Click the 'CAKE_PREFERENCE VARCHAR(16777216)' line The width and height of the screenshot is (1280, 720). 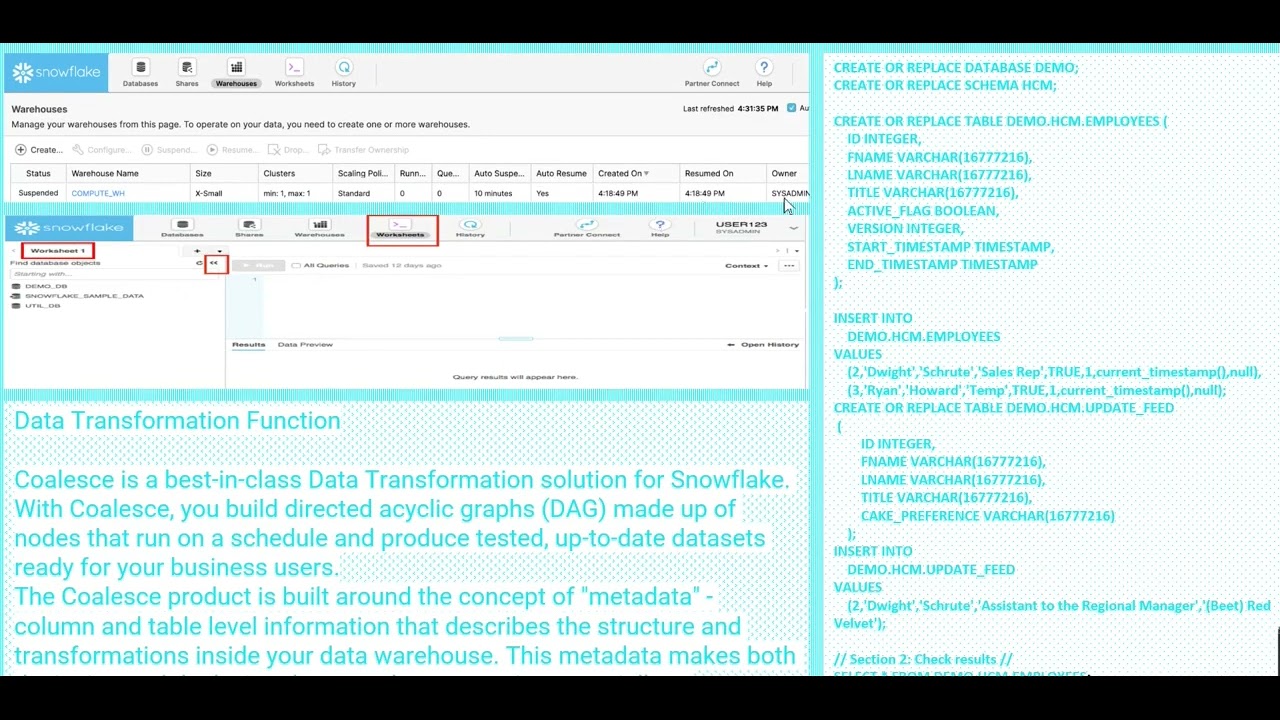point(988,516)
